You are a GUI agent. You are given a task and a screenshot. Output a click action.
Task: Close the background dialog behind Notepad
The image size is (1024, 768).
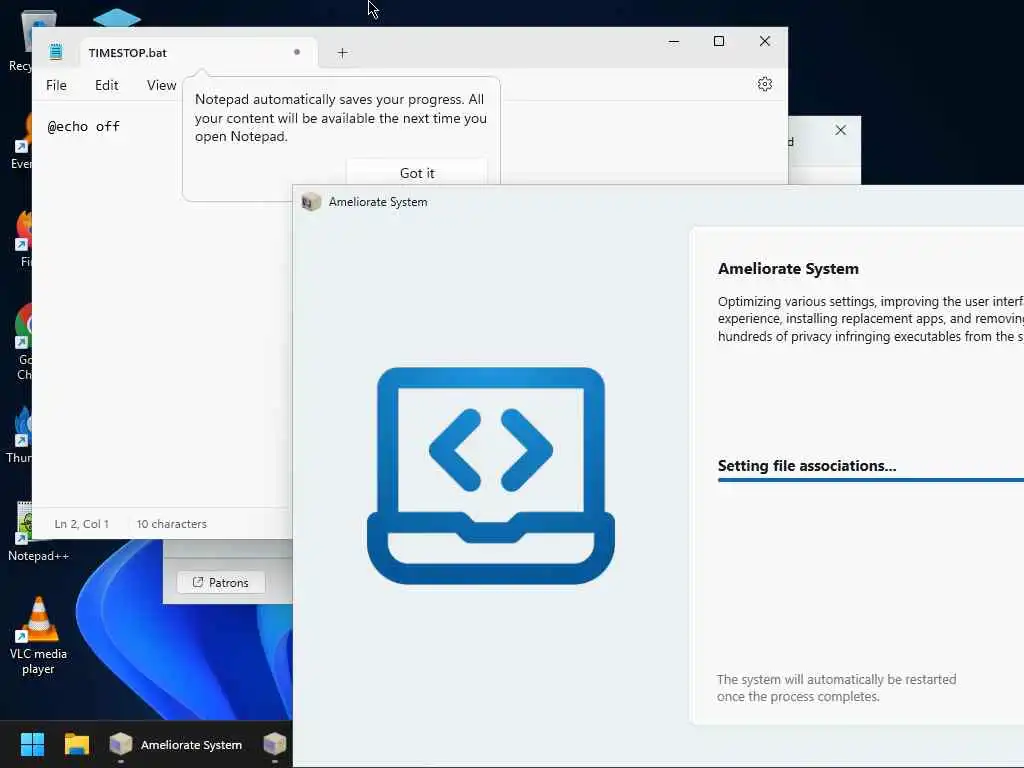840,131
